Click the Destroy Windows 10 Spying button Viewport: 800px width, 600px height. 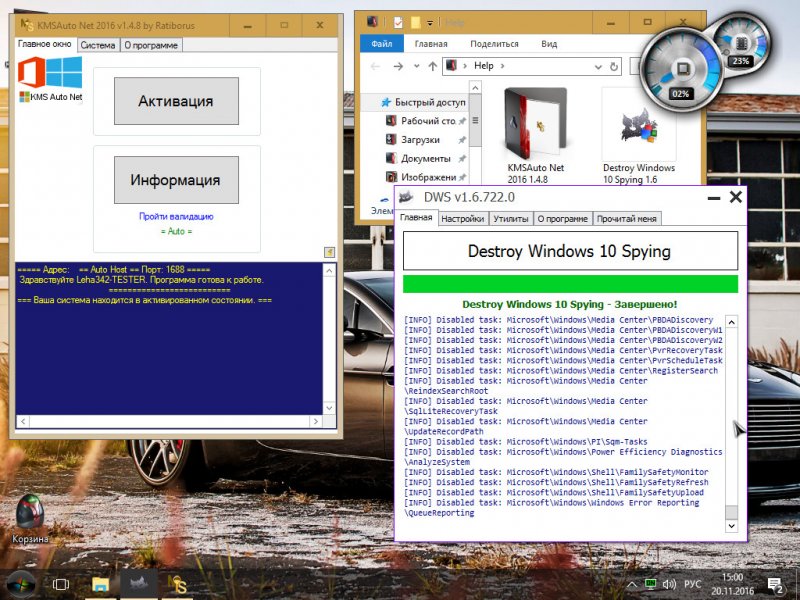pyautogui.click(x=570, y=251)
